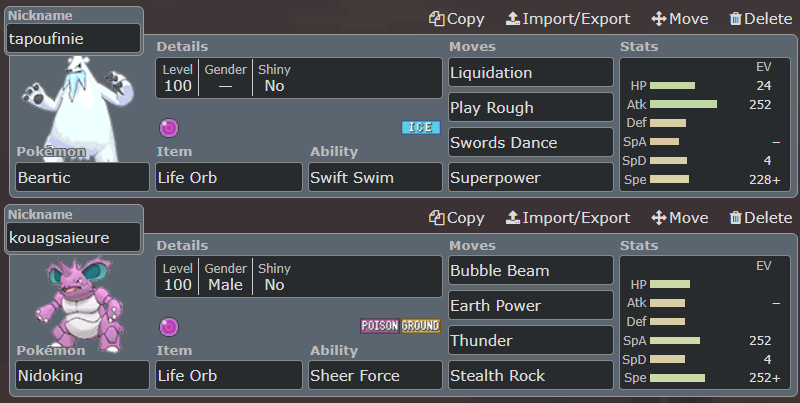Click Move button for Nidoking set
Viewport: 800px width, 403px height.
pyautogui.click(x=679, y=218)
